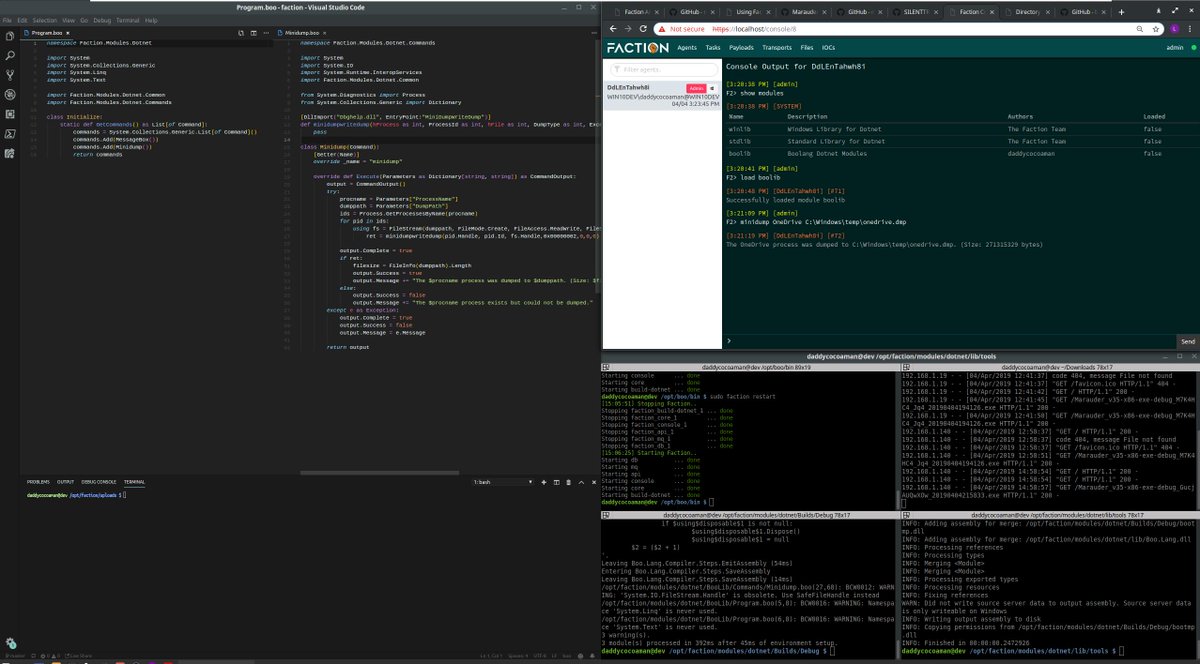The image size is (1200, 664).
Task: Click the Send button in the Faction console
Action: click(1187, 342)
